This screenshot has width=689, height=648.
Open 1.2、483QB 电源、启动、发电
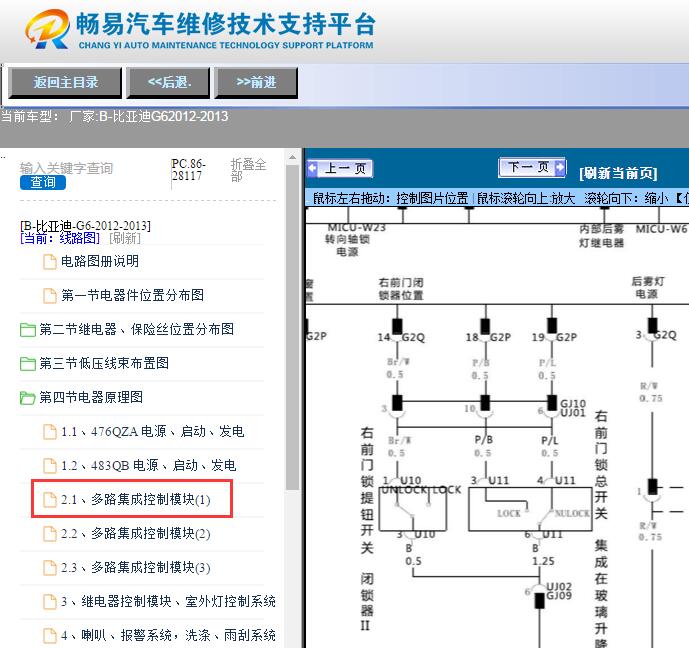tap(149, 465)
